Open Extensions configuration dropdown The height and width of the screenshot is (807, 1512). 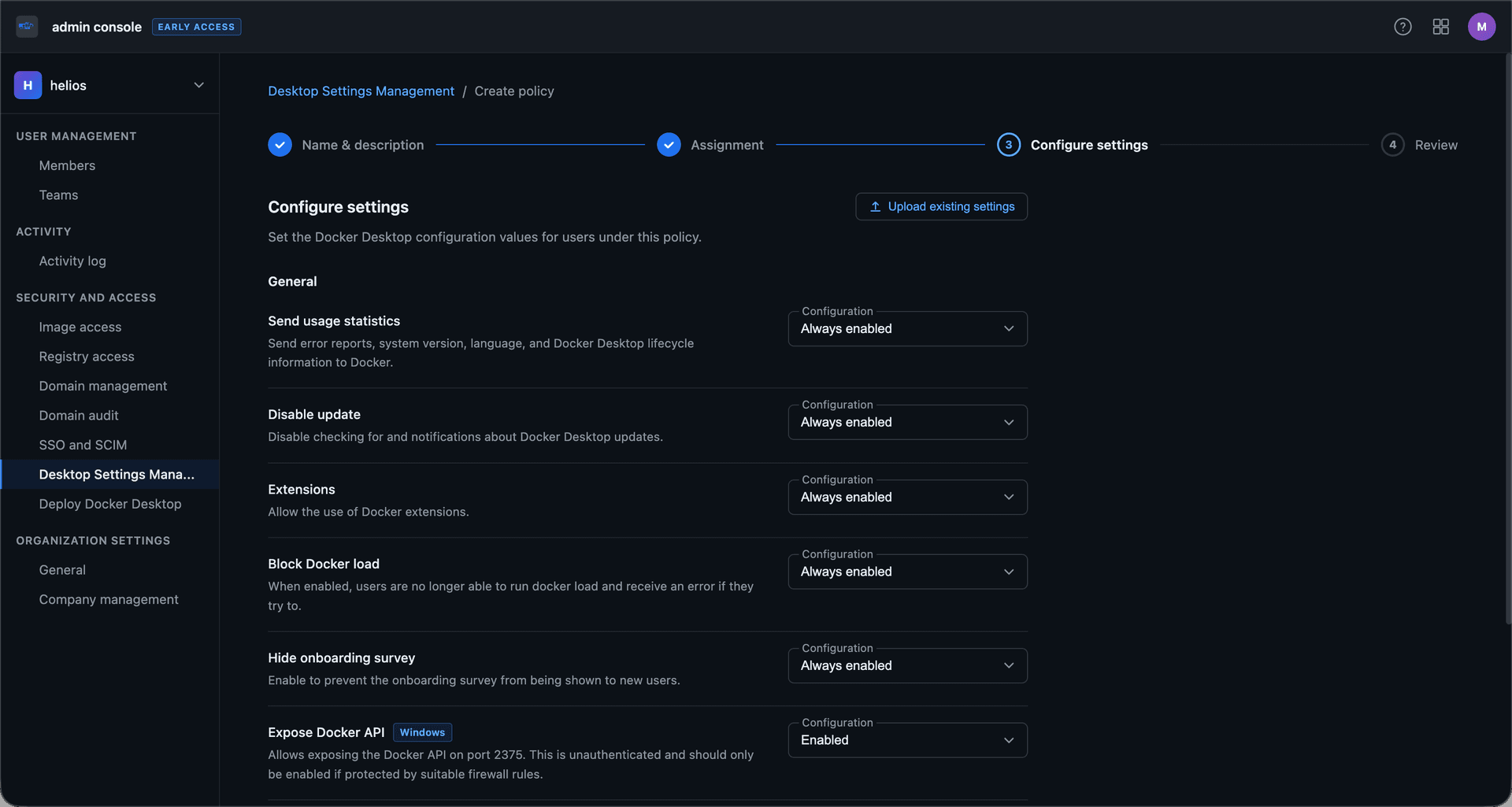tap(907, 498)
